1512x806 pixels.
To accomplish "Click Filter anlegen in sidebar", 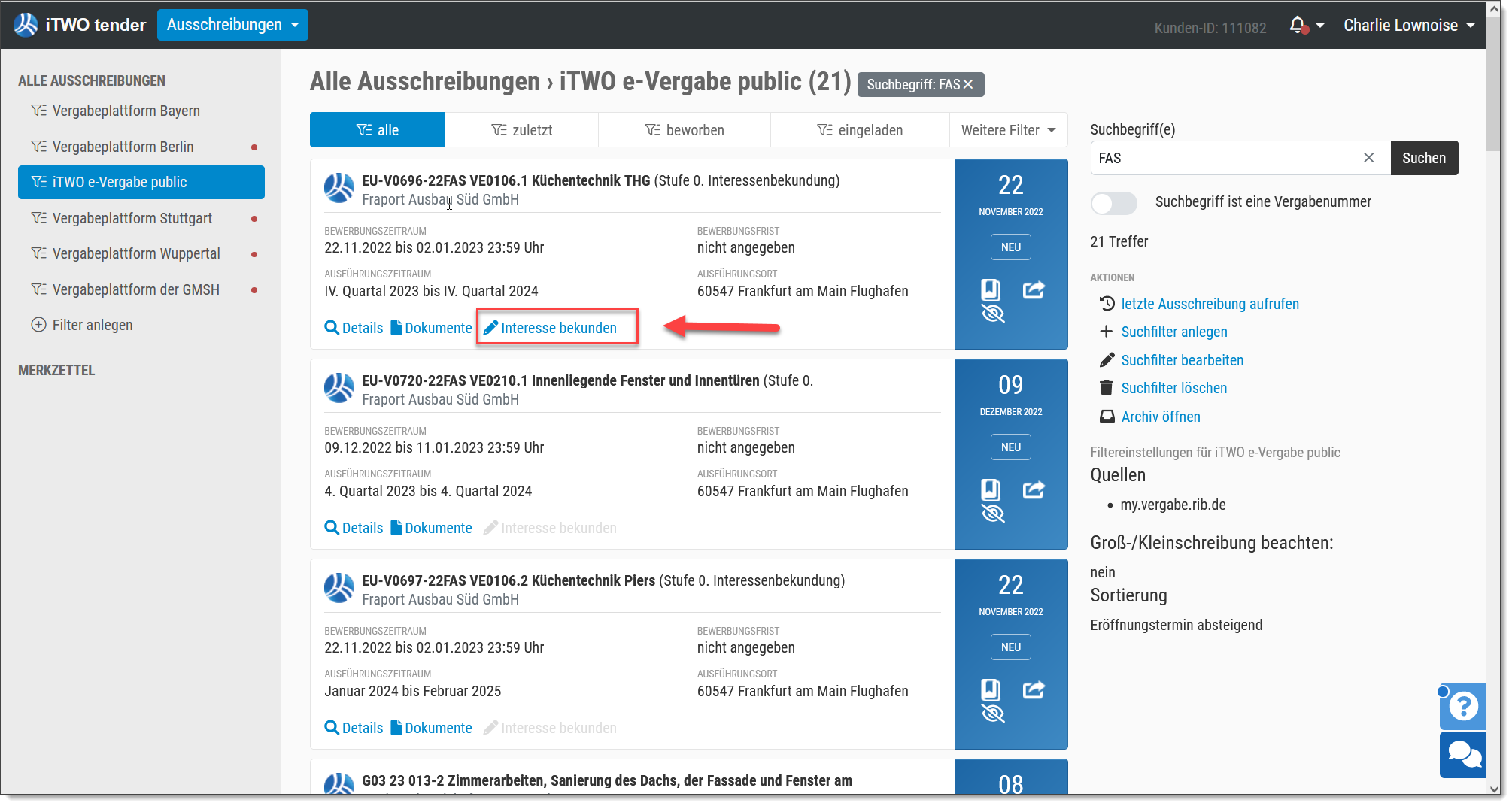I will pos(82,325).
